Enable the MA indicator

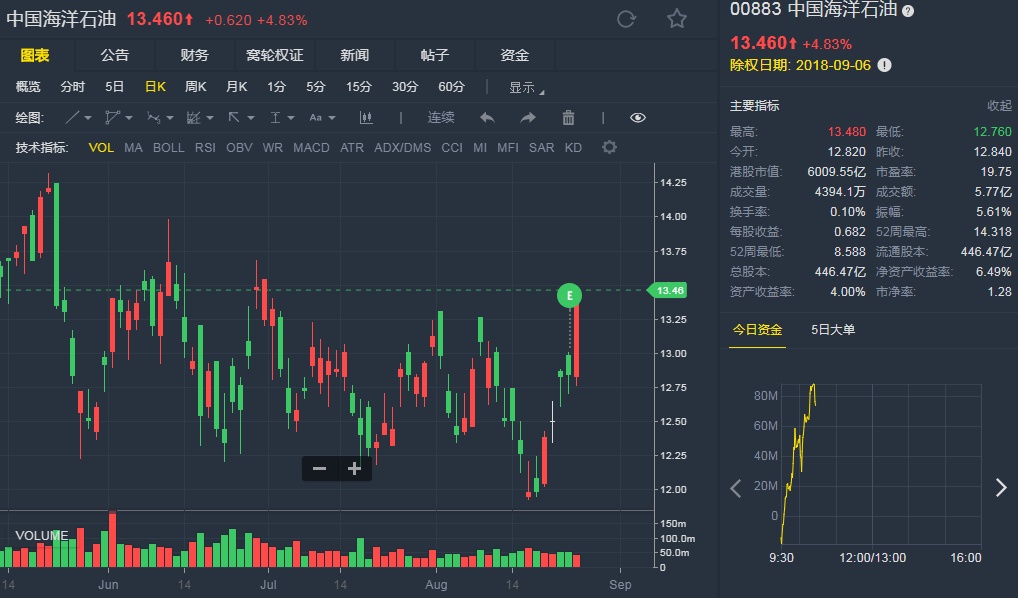133,147
